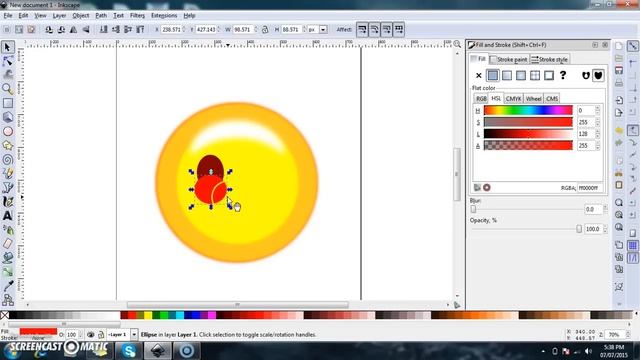This screenshot has height=360, width=640.
Task: Open the Extensions menu
Action: click(164, 16)
